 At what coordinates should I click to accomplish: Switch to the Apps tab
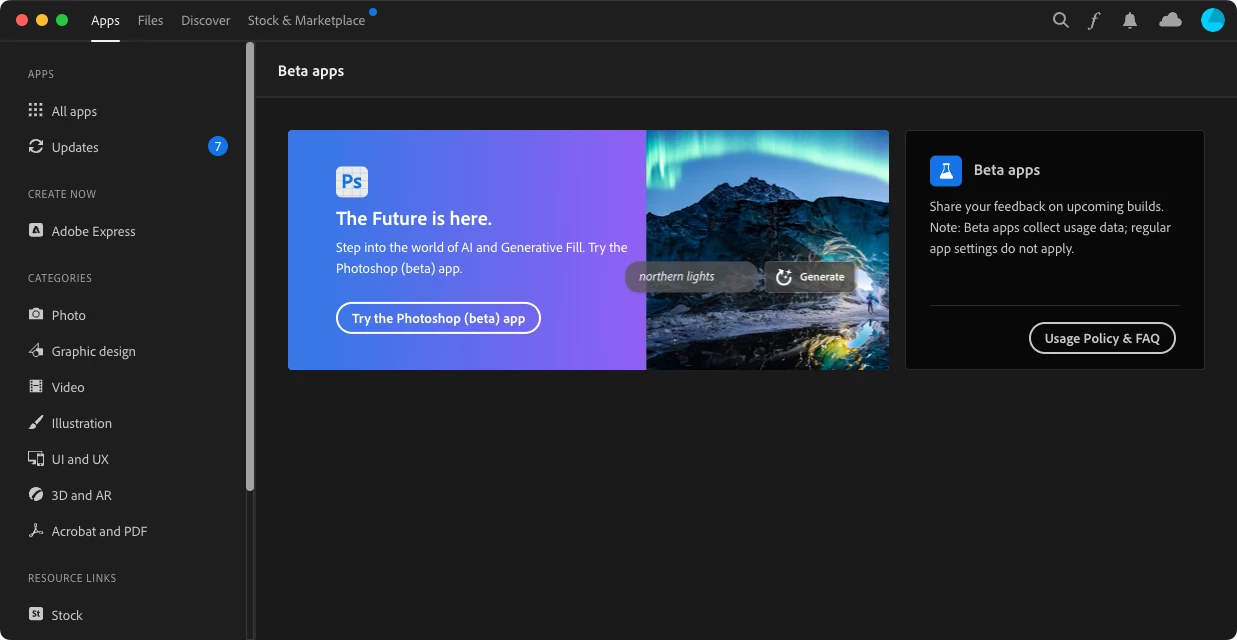tap(105, 20)
